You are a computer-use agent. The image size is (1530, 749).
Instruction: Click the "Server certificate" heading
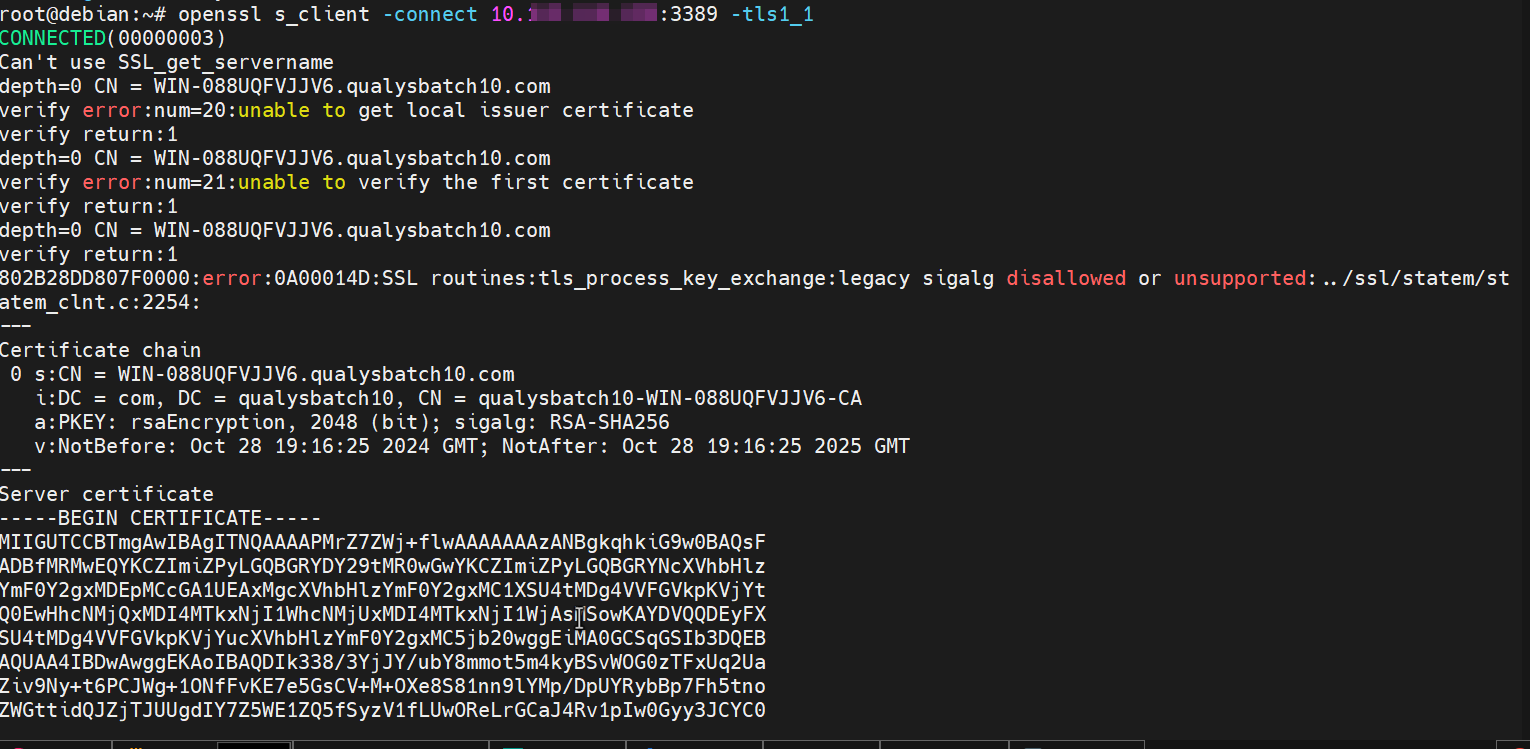click(106, 494)
